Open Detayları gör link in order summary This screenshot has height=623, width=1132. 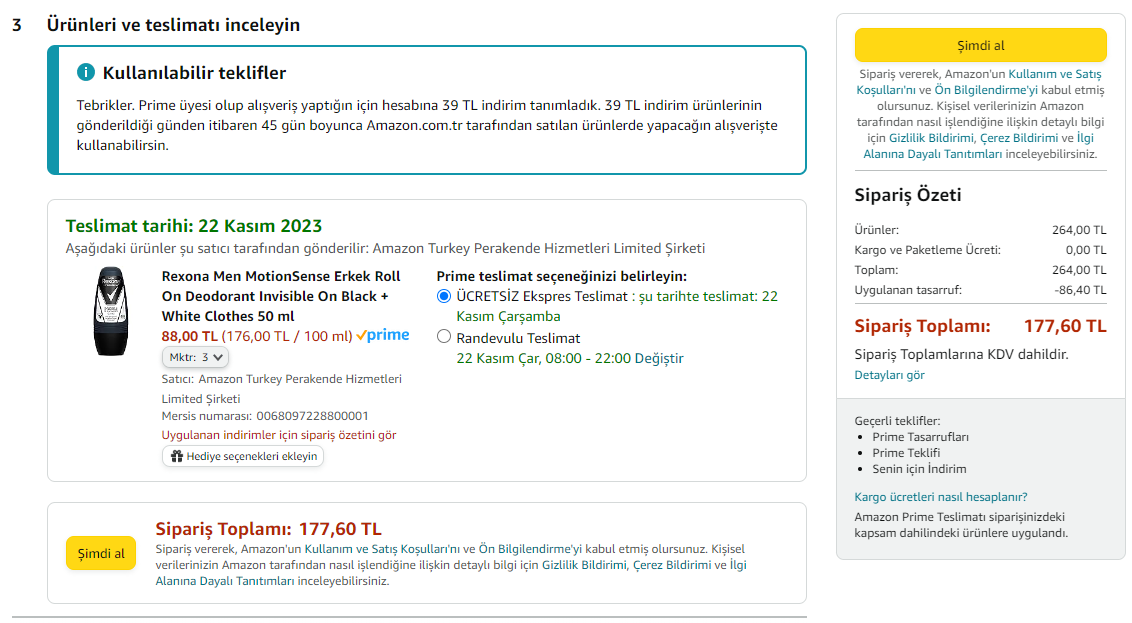pyautogui.click(x=889, y=375)
